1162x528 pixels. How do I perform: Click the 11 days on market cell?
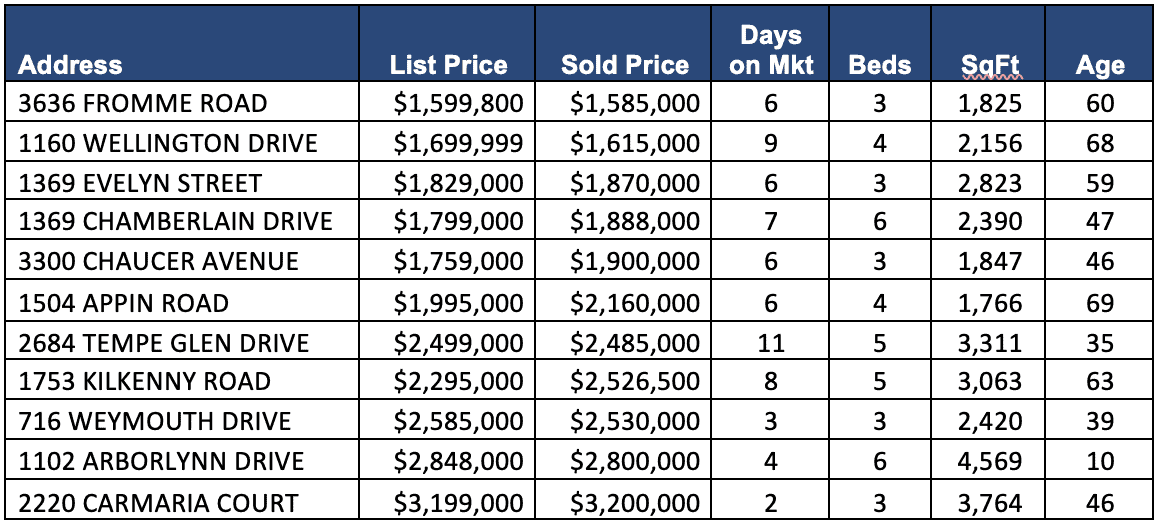pos(771,343)
